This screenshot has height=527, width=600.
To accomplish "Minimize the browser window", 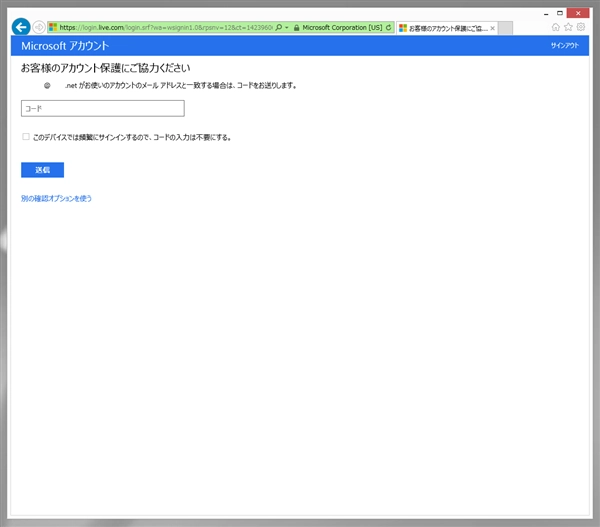I will click(546, 14).
